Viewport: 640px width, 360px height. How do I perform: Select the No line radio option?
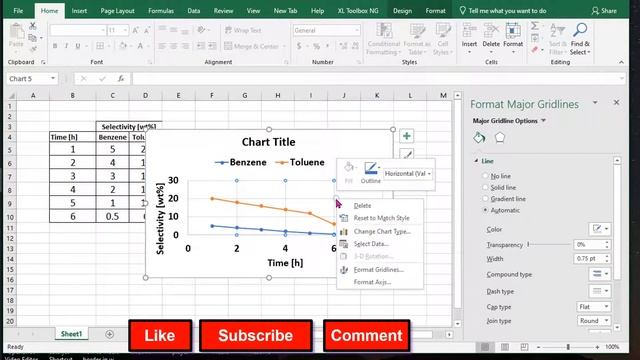click(485, 176)
